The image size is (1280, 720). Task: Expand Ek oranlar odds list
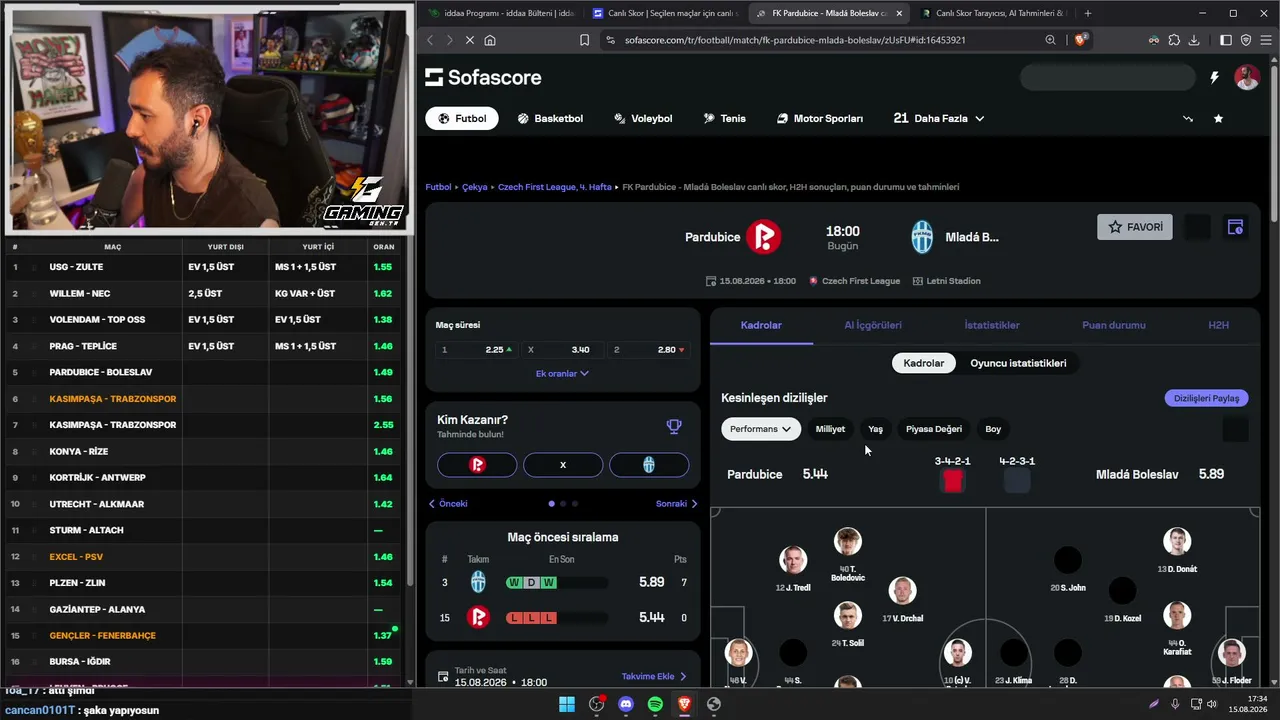(x=562, y=373)
